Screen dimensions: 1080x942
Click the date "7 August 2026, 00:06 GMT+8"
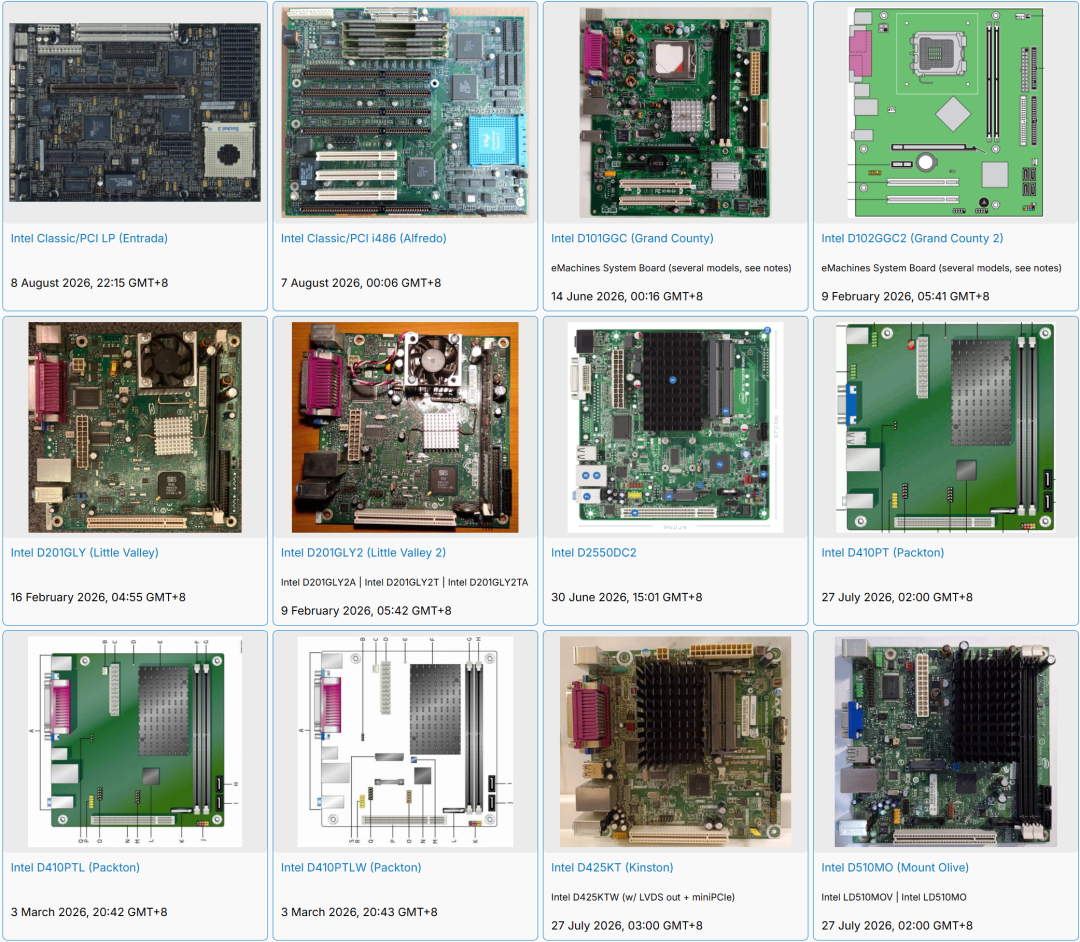click(361, 282)
